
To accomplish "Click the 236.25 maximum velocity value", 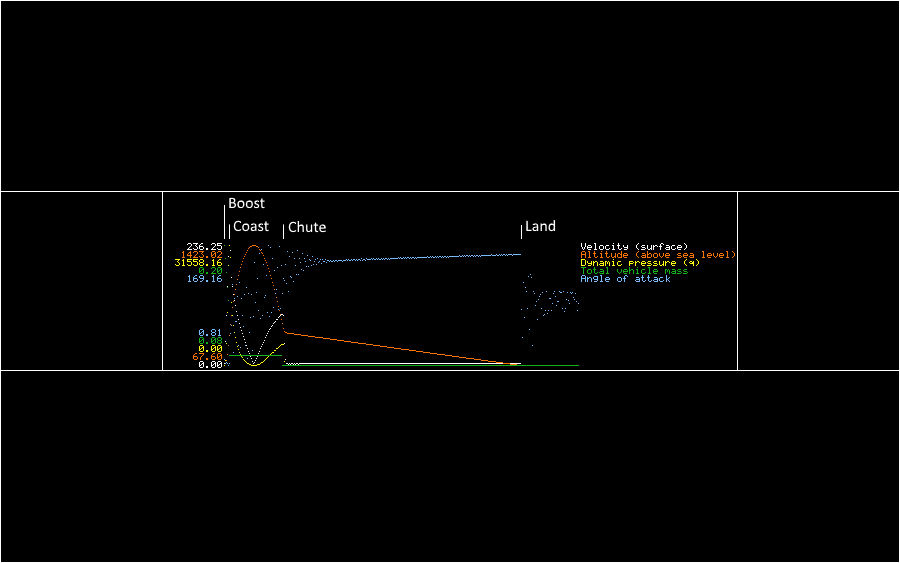I will [x=204, y=247].
